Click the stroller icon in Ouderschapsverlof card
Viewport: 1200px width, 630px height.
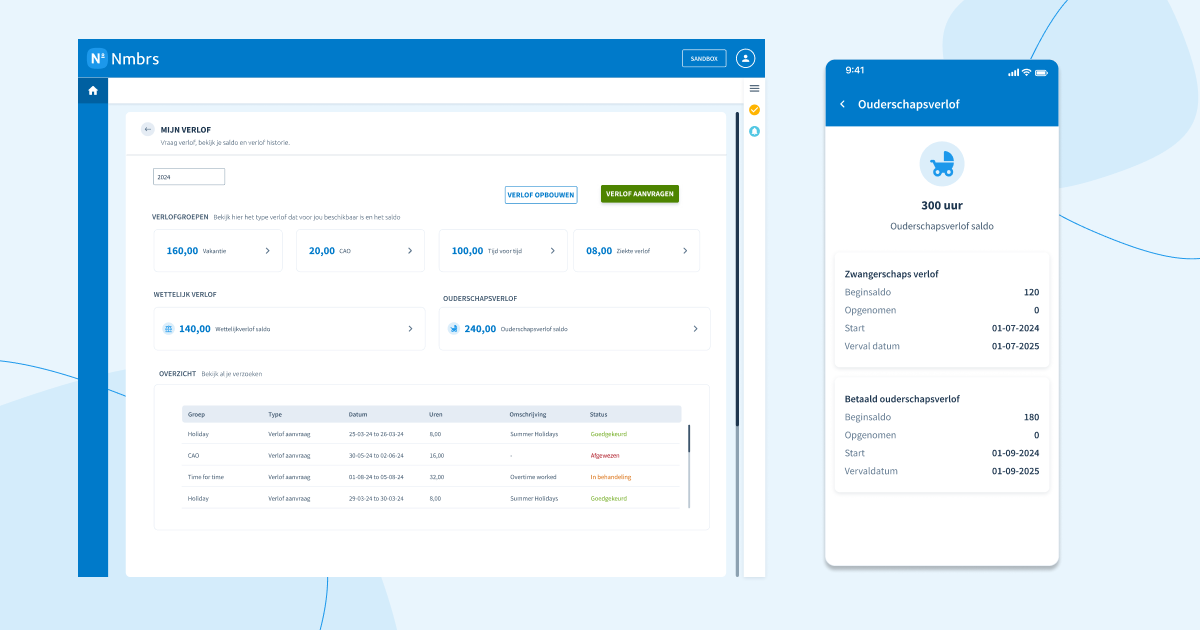click(x=453, y=328)
